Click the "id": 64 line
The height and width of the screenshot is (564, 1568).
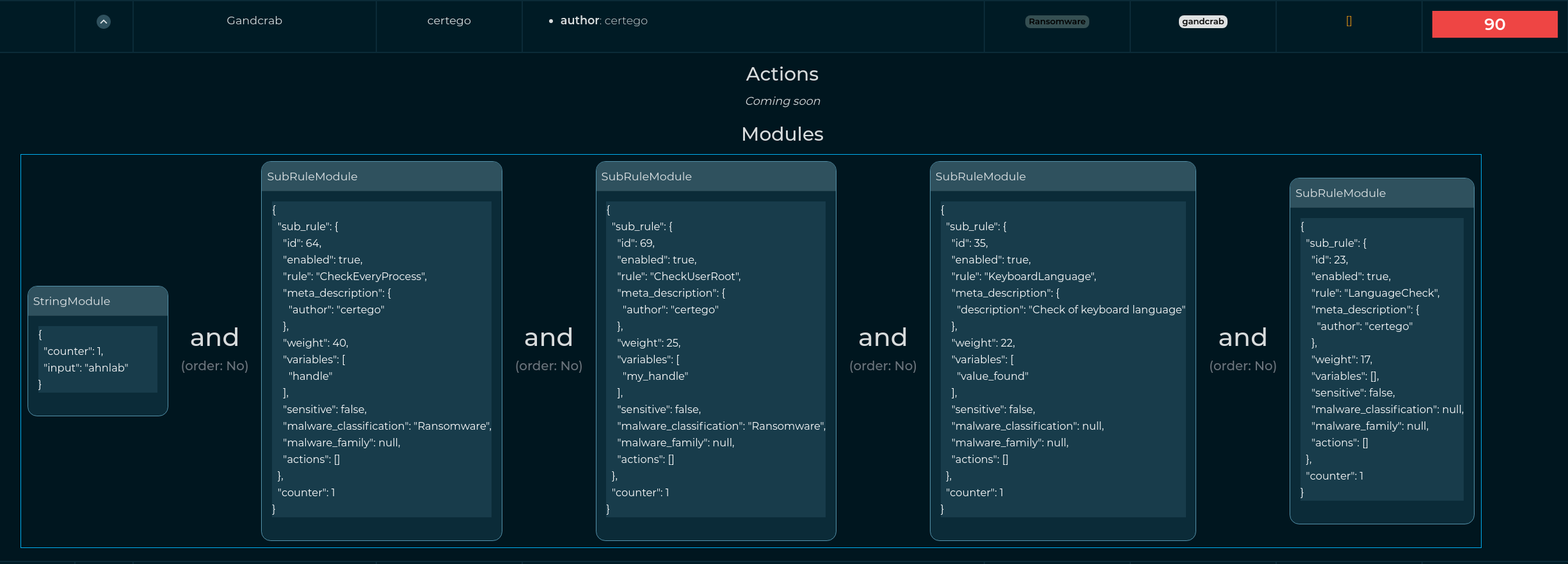(x=302, y=243)
